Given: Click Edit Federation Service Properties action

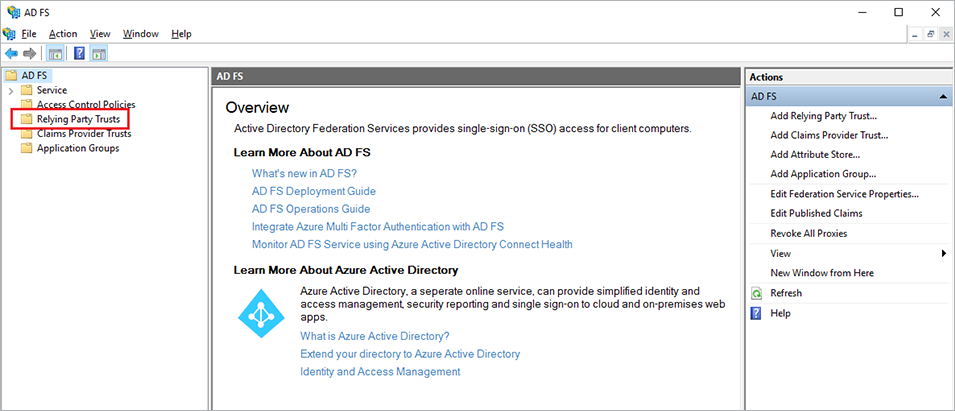Looking at the screenshot, I should click(844, 194).
